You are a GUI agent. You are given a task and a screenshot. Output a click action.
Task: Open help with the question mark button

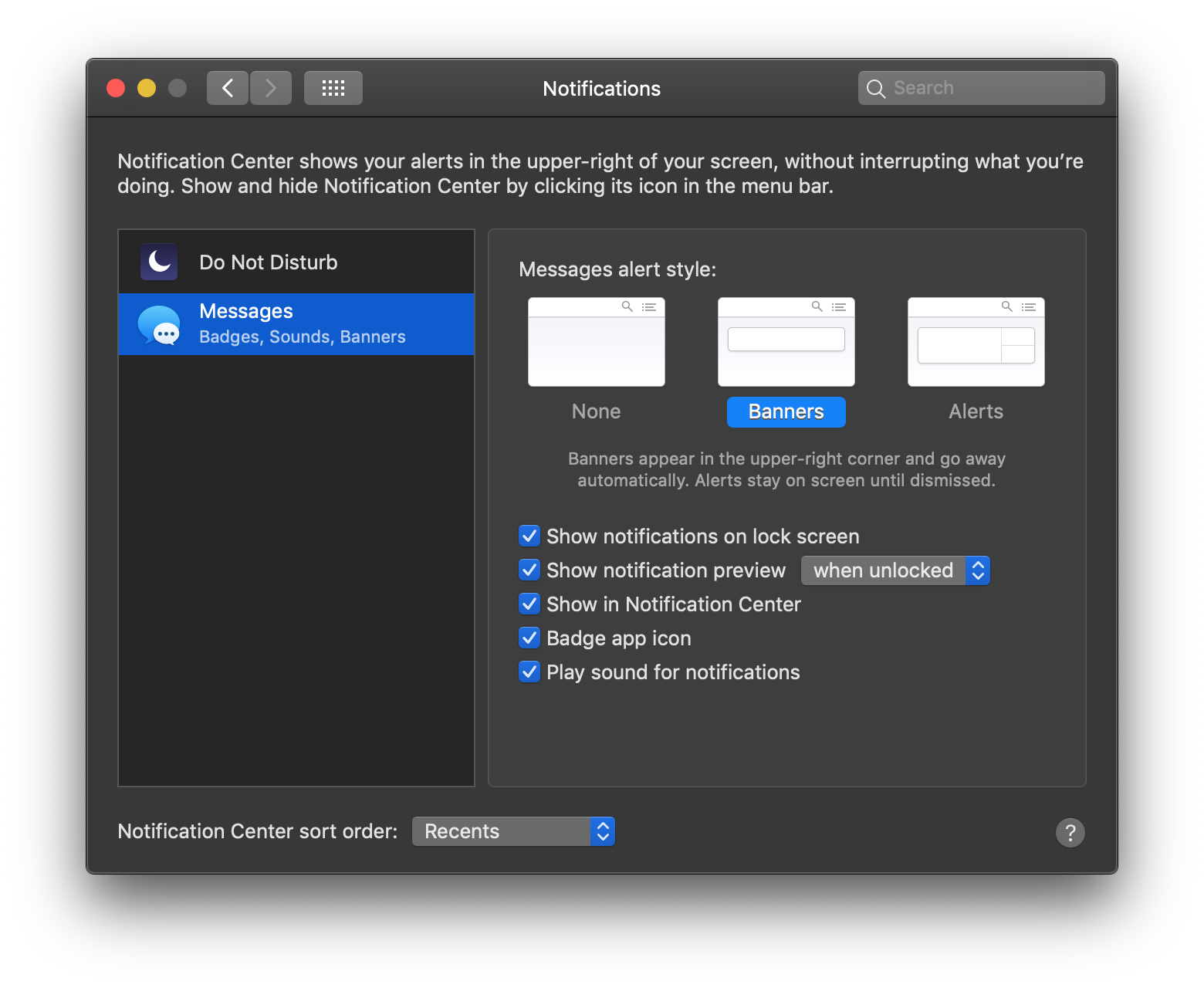click(x=1070, y=833)
